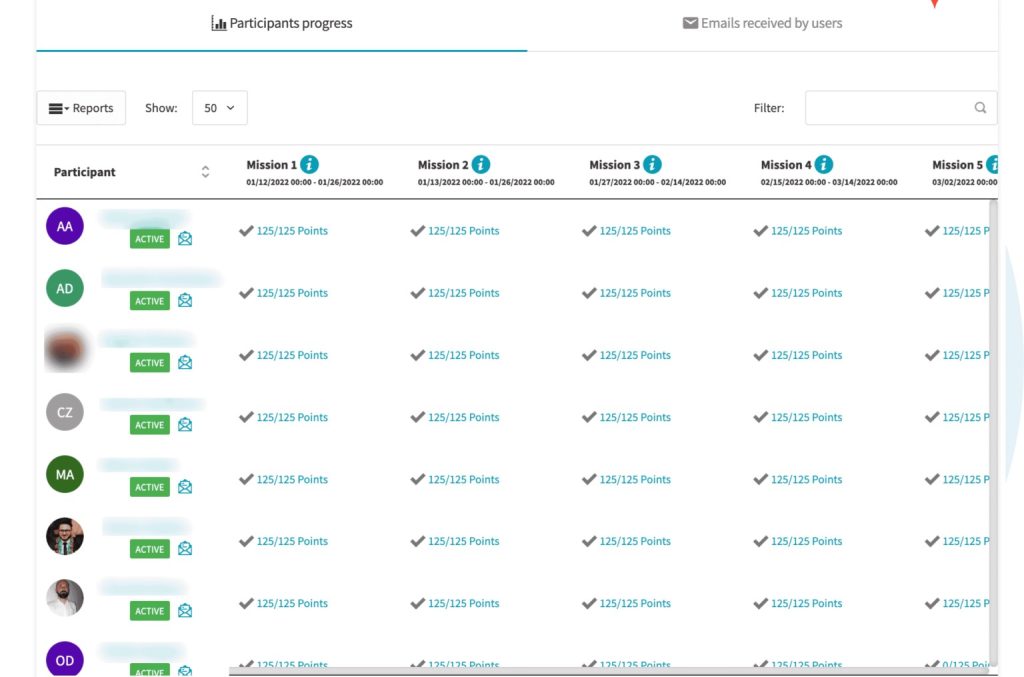Open Mission 3 info icon
This screenshot has width=1024, height=677.
(x=652, y=165)
